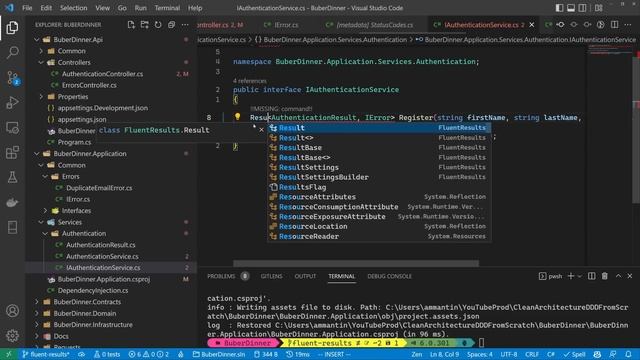Toggle Spell checker in status bar
This screenshot has height=360, width=640.
point(574,354)
